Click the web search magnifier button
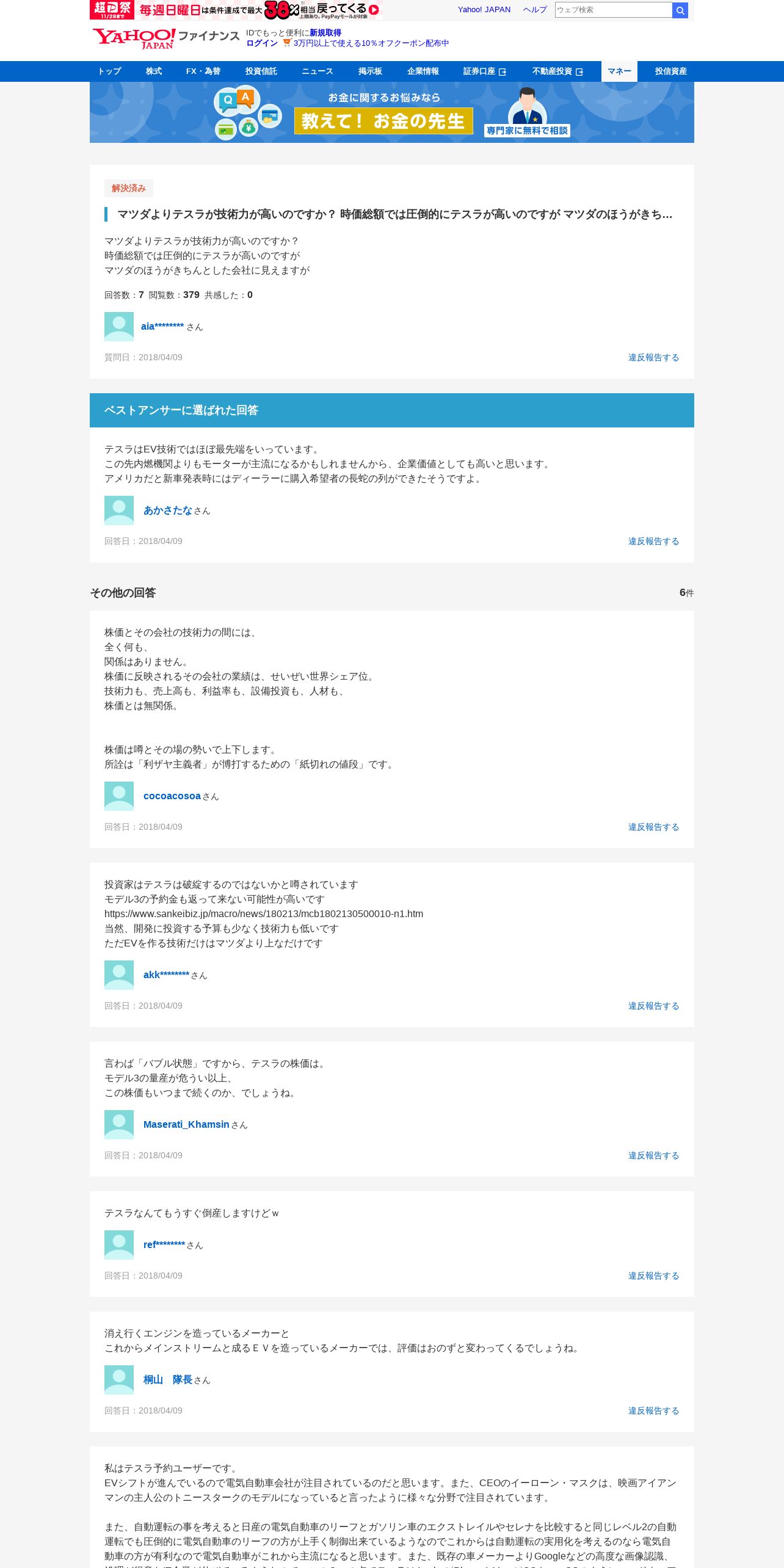784x1568 pixels. coord(680,10)
